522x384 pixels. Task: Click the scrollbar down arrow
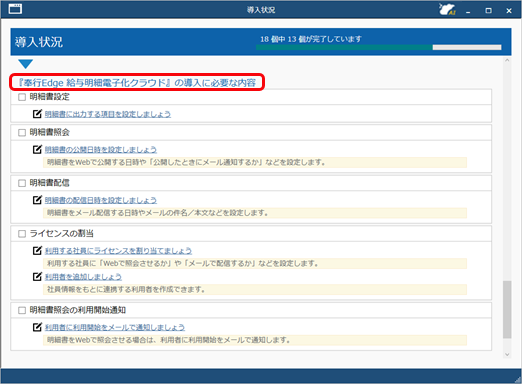507,355
